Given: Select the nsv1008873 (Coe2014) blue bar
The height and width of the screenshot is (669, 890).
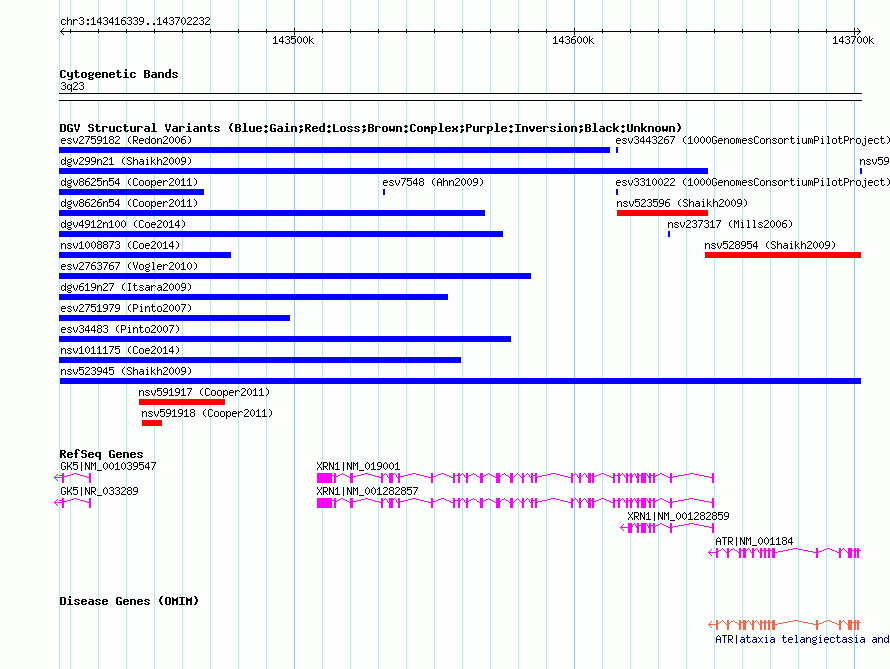Looking at the screenshot, I should tap(145, 255).
